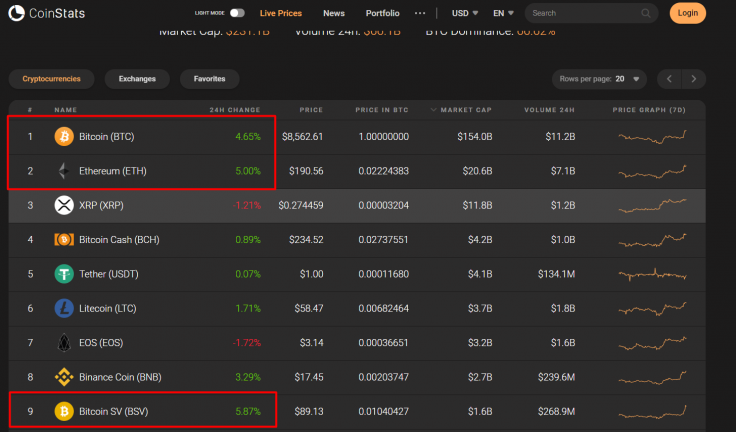Open the Live Prices menu item
Viewport: 736px width, 432px height.
click(x=281, y=13)
